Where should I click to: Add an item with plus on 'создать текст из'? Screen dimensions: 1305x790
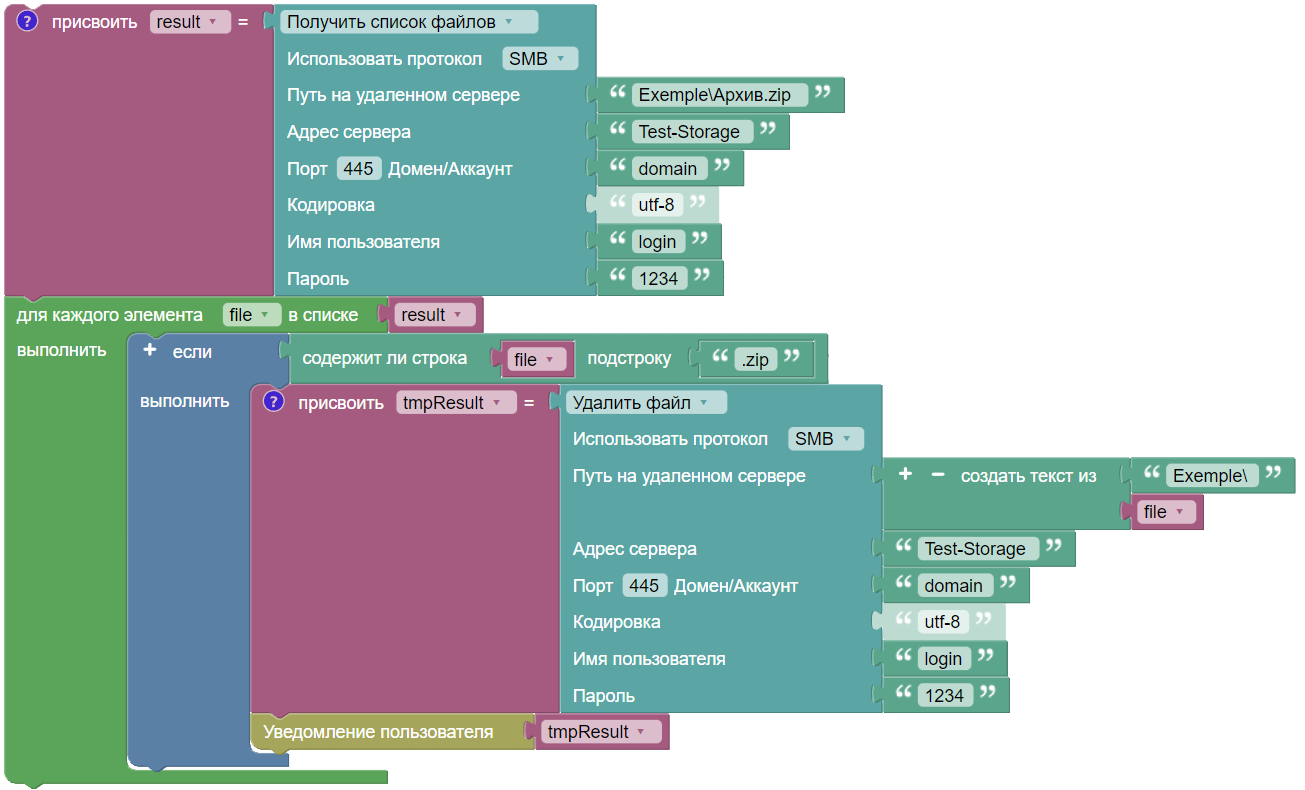point(905,475)
